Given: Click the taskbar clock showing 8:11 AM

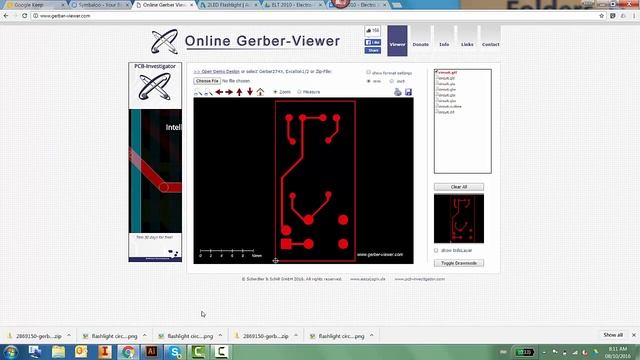Looking at the screenshot, I should coord(617,352).
